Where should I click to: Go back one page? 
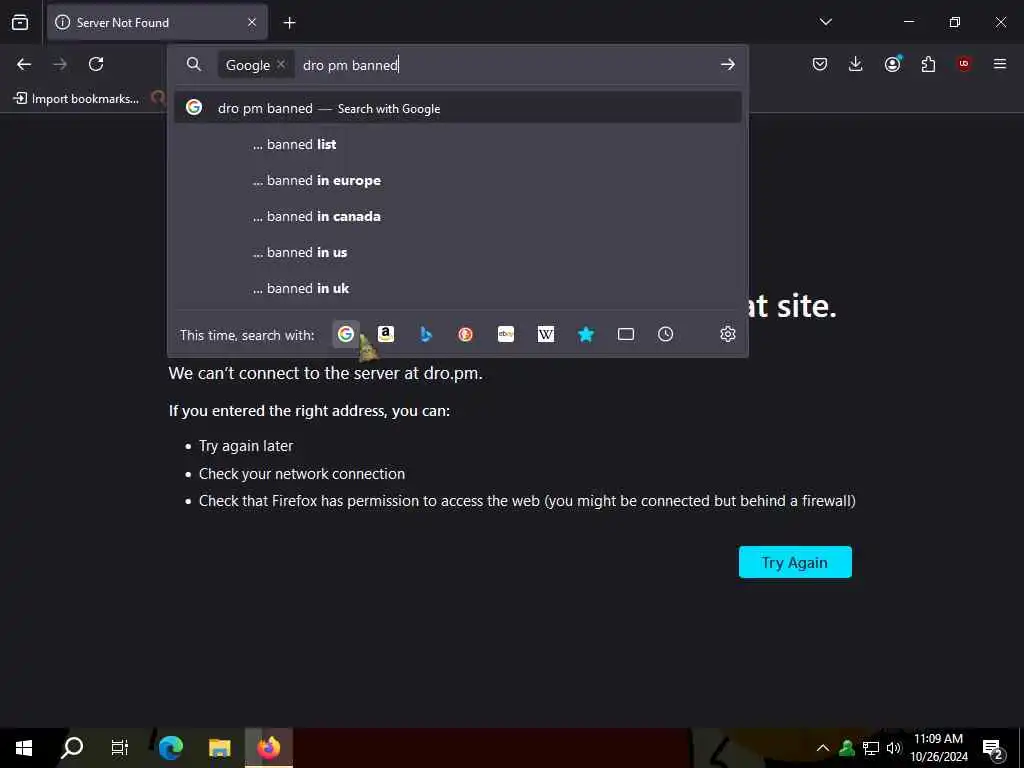[x=24, y=64]
